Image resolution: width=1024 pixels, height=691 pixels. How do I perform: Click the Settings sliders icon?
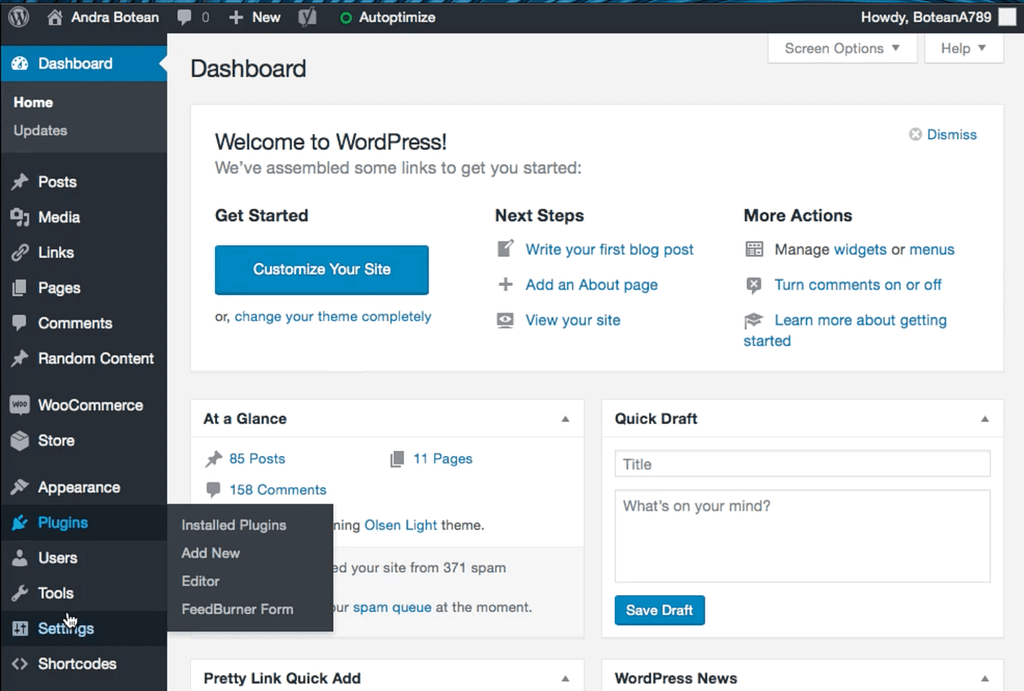(x=20, y=628)
